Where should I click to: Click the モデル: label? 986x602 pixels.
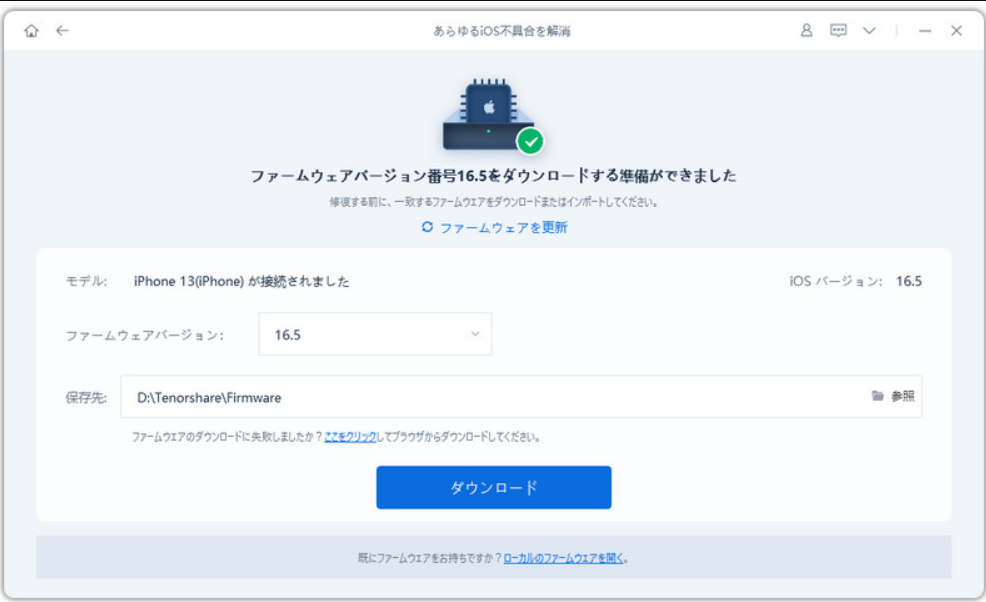click(x=86, y=281)
